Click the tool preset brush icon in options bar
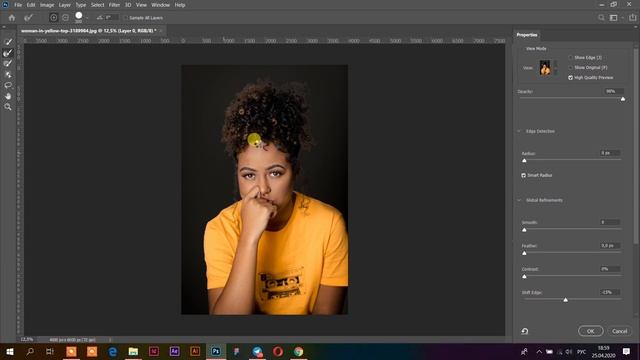This screenshot has height=360, width=640. click(28, 18)
